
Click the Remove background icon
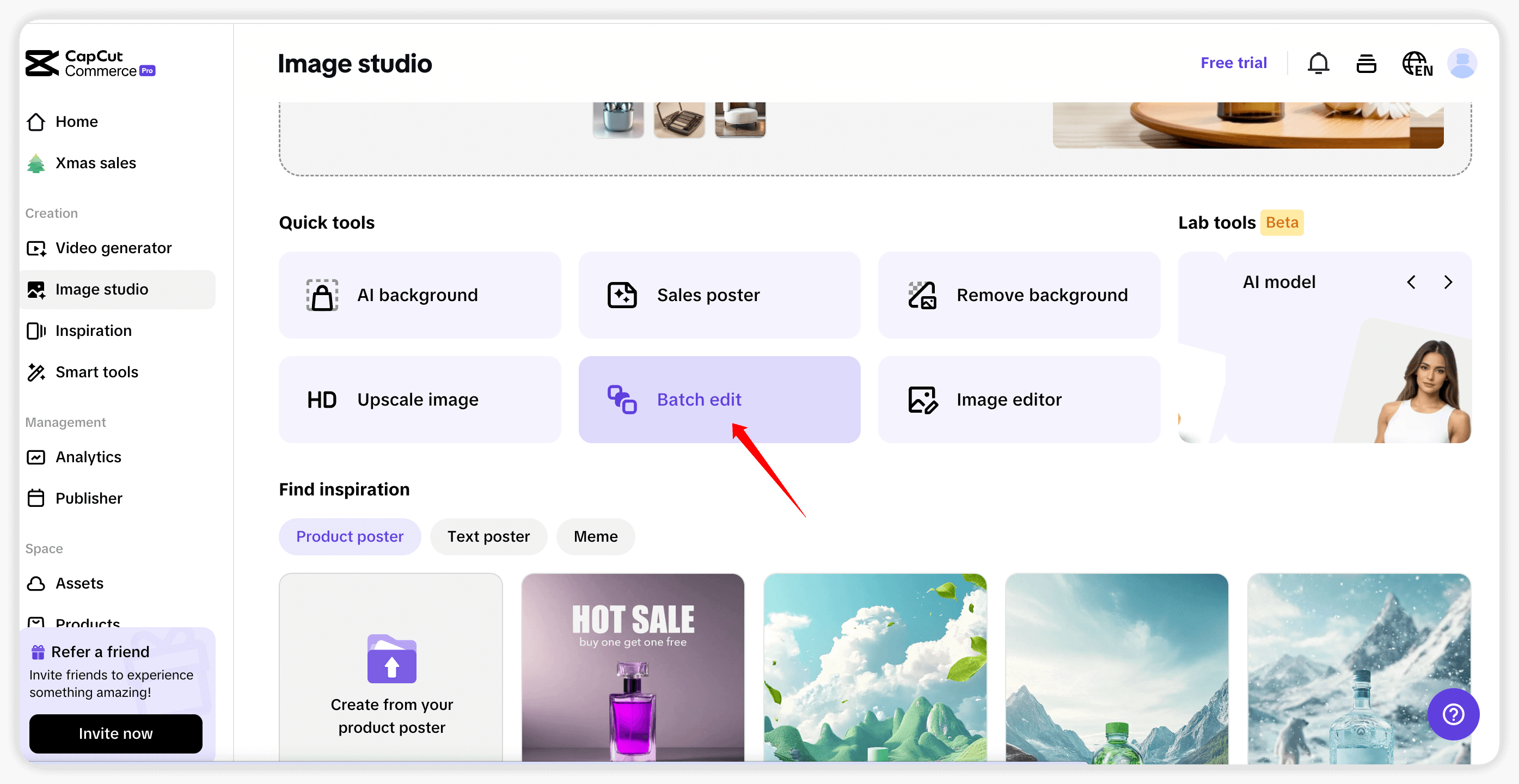(x=922, y=295)
